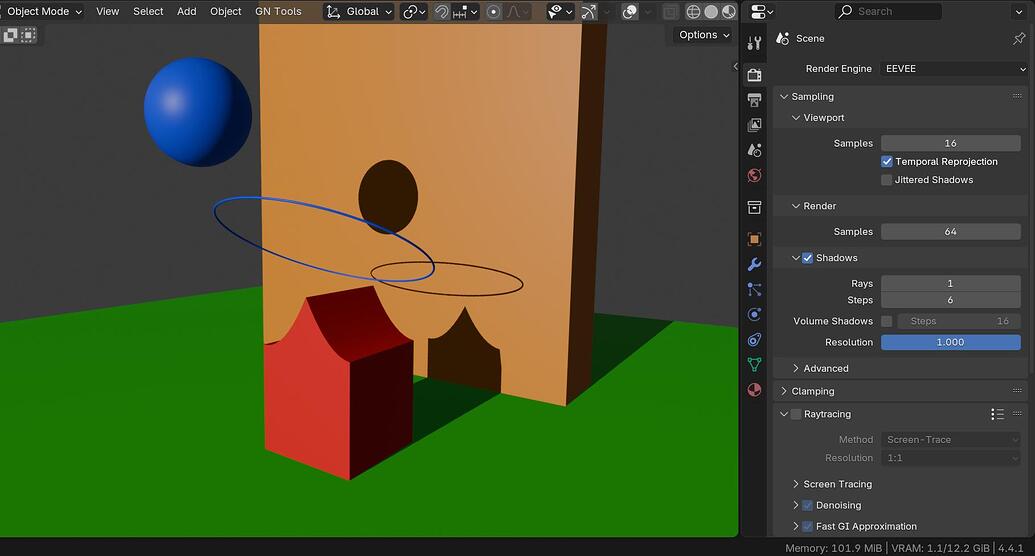Click the Viewport Samples field showing 16

(951, 143)
